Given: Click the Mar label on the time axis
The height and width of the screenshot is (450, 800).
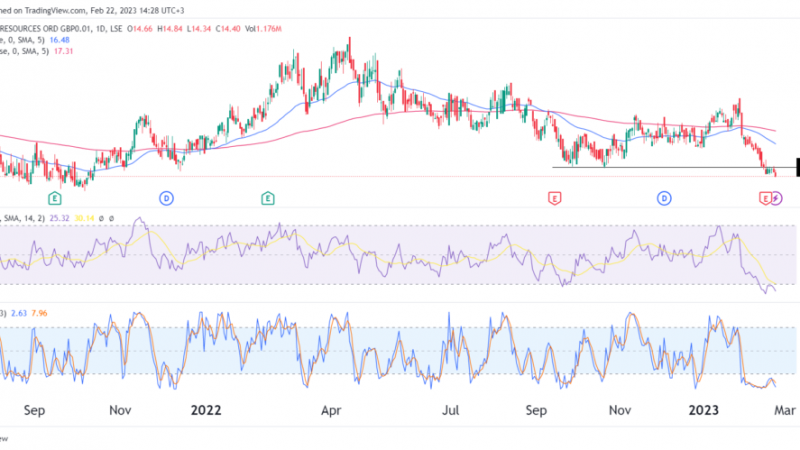Looking at the screenshot, I should tap(785, 410).
